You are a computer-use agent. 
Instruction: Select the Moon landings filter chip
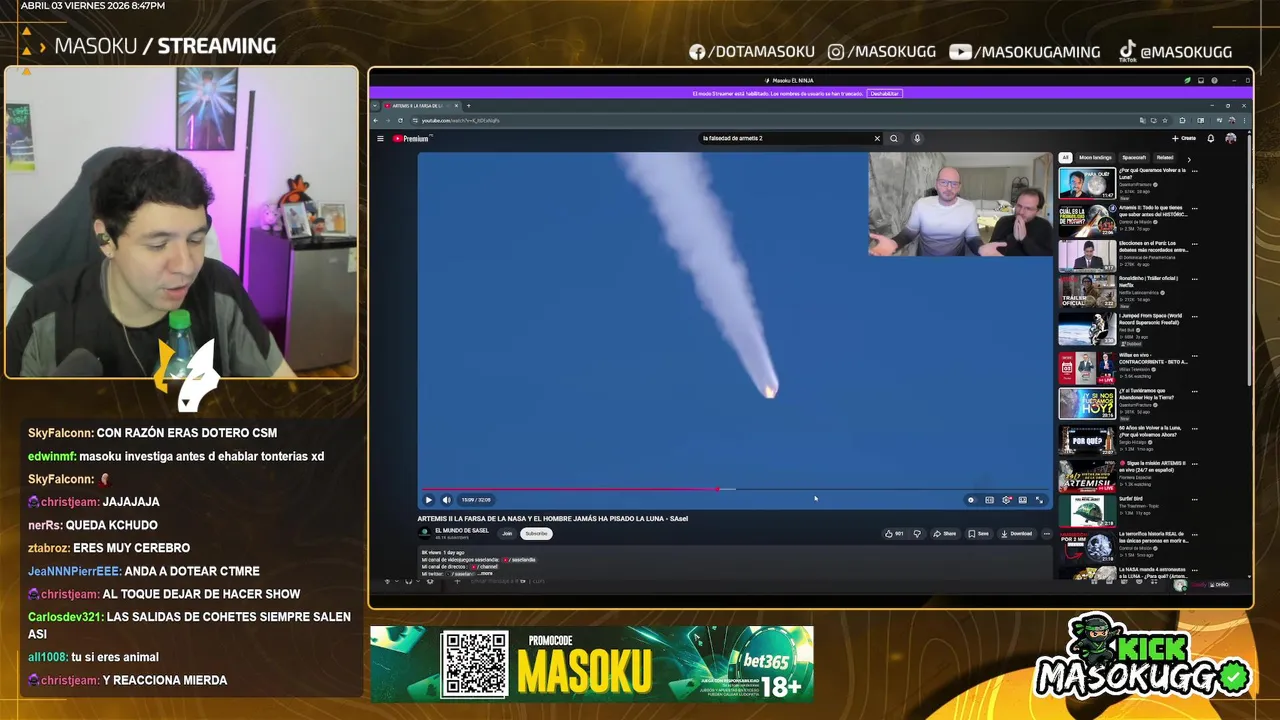1095,157
